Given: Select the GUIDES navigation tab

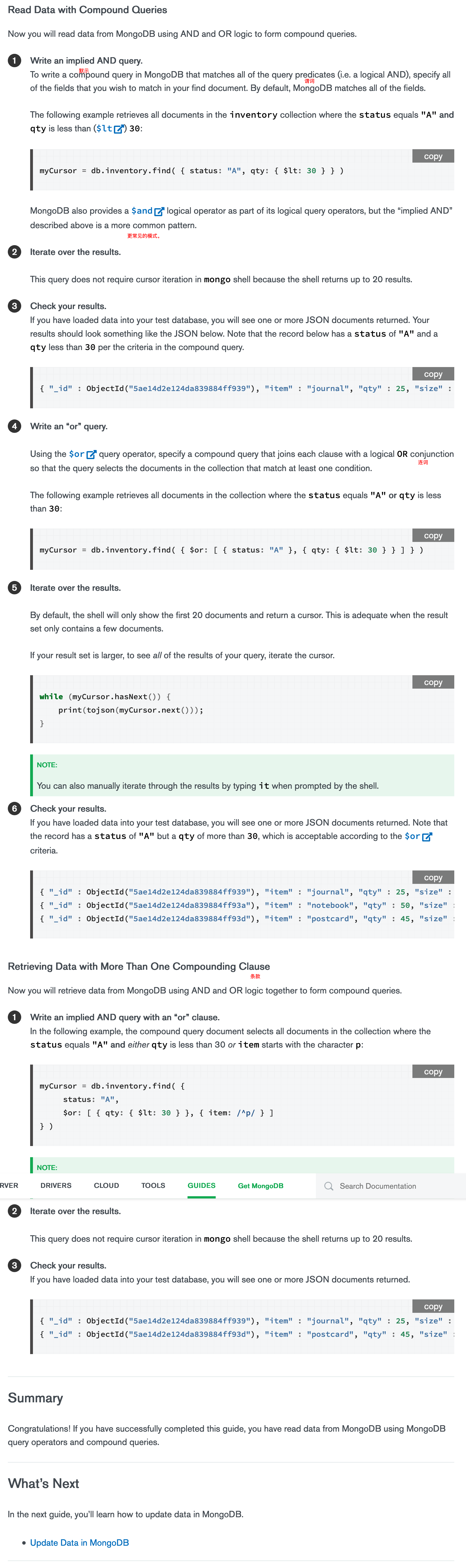Looking at the screenshot, I should point(201,1186).
